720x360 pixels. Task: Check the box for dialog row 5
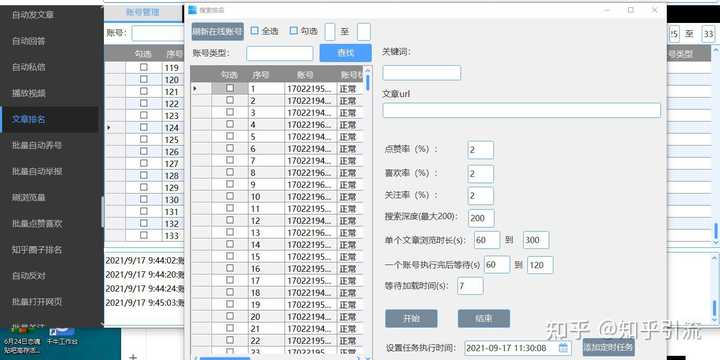[x=230, y=136]
